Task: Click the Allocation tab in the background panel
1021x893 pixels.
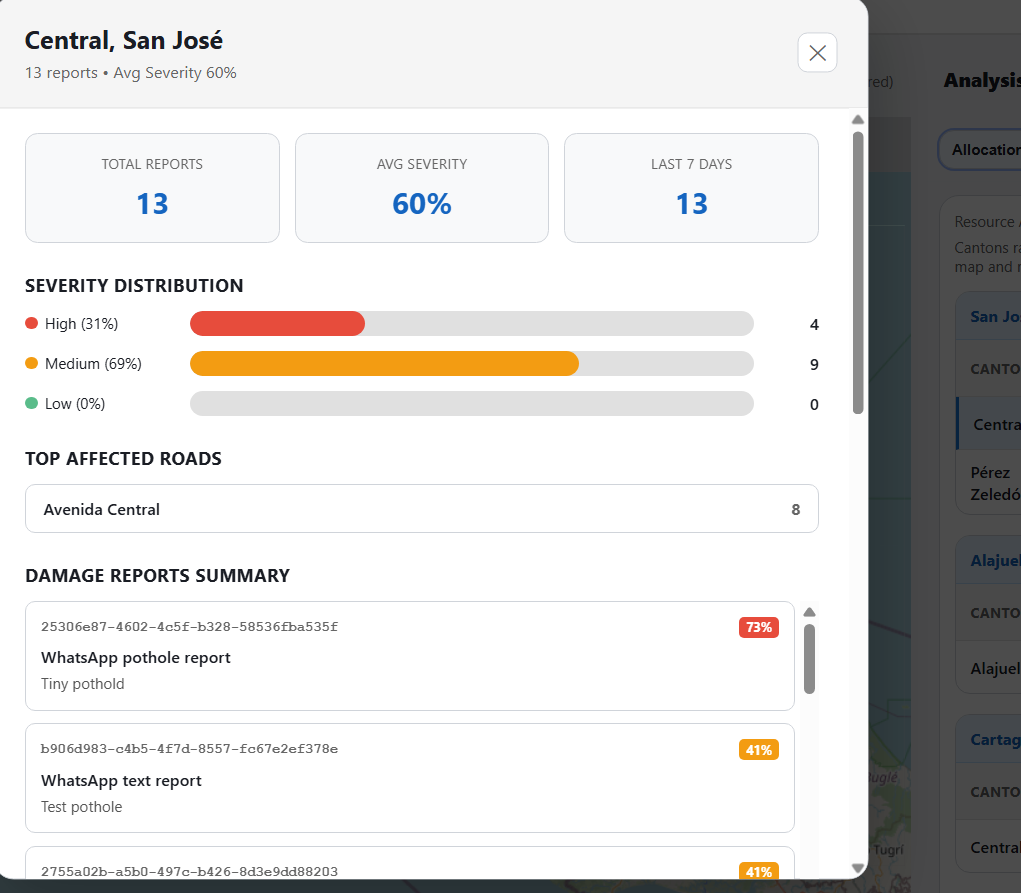Action: tap(979, 150)
